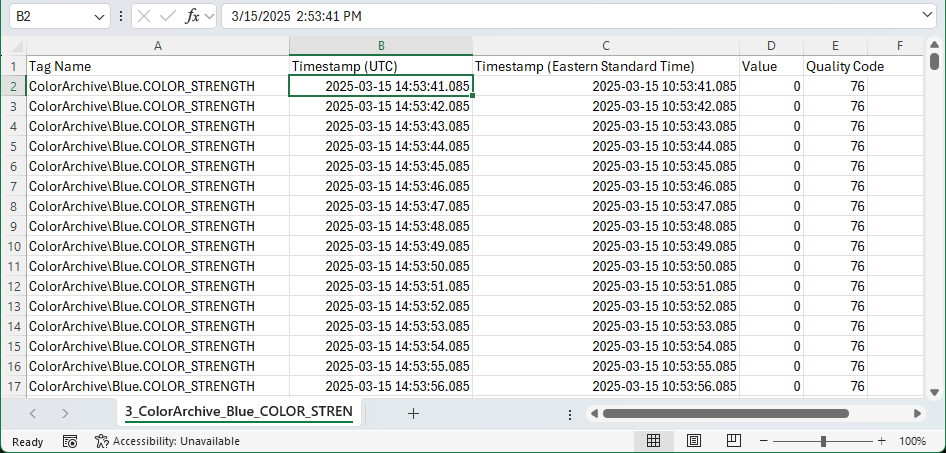Zoom out with the minus button

764,442
